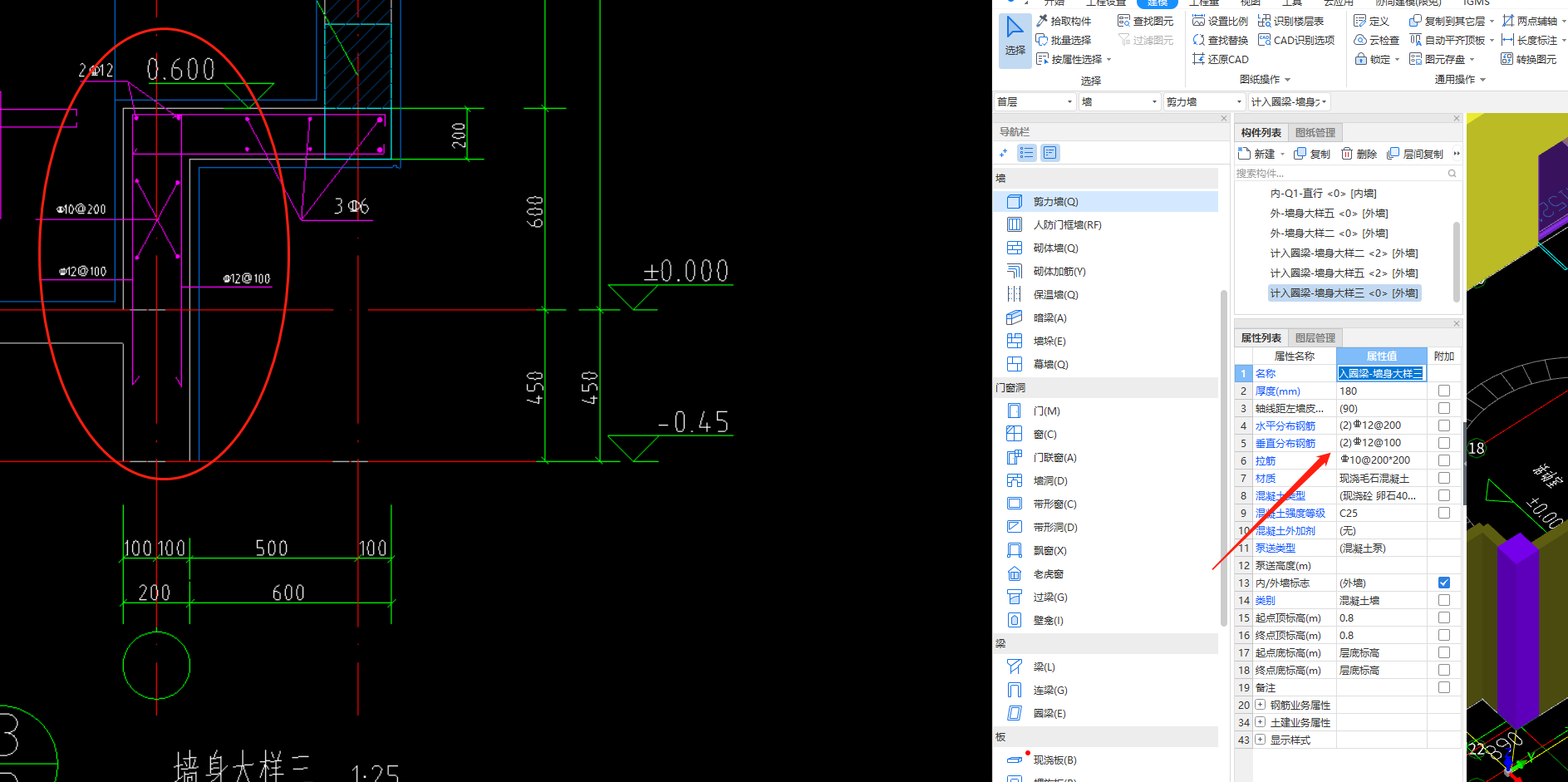Switch navigation bar to detail view icon
This screenshot has height=782, width=1568.
[x=1050, y=153]
